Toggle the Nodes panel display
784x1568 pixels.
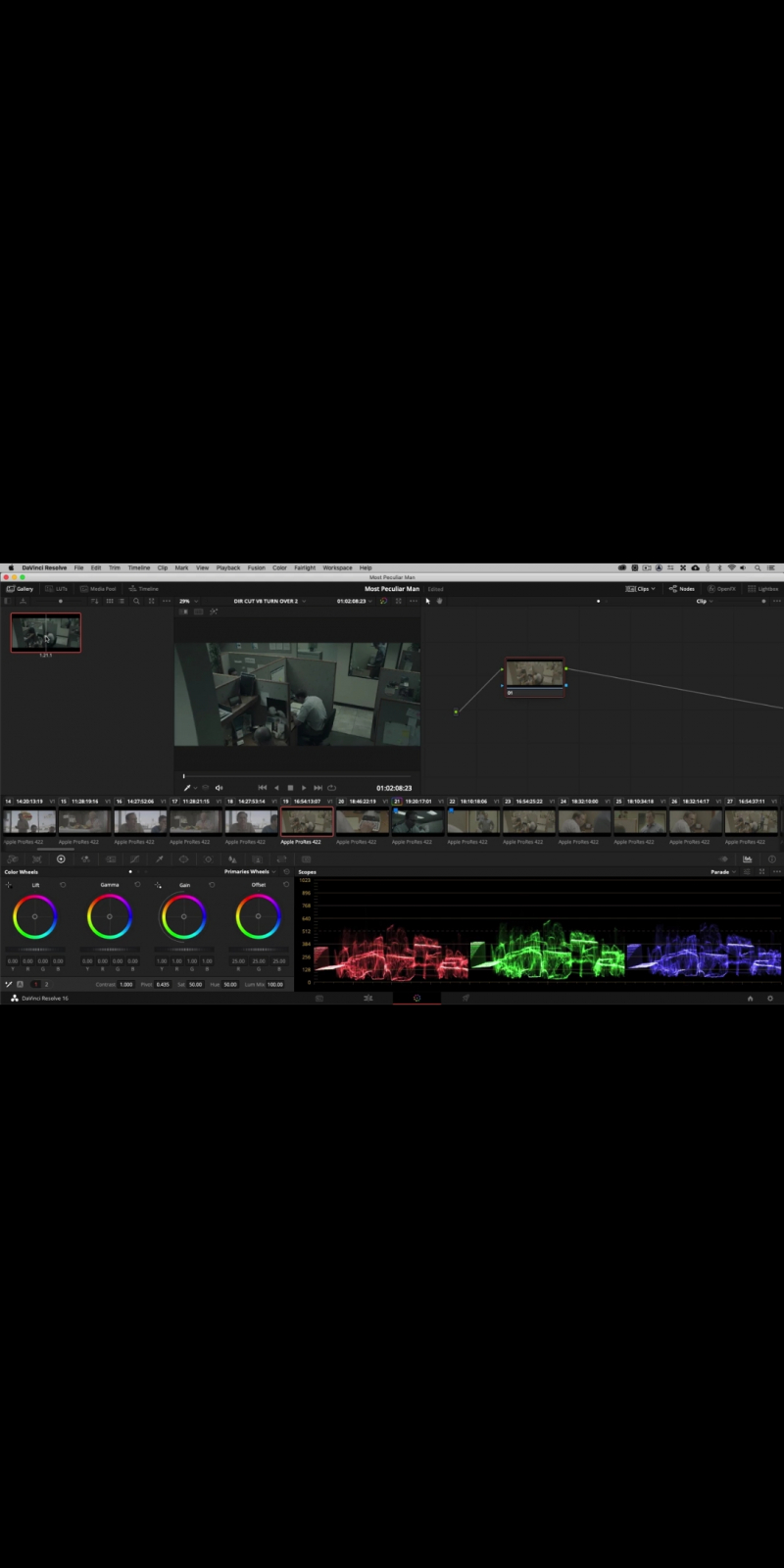[x=682, y=589]
